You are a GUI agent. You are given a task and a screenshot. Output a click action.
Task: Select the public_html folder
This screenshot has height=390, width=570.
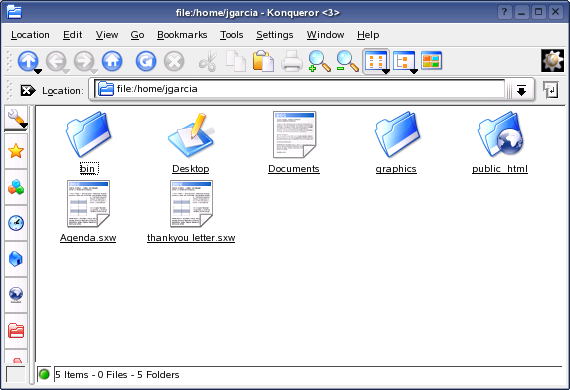pyautogui.click(x=500, y=143)
